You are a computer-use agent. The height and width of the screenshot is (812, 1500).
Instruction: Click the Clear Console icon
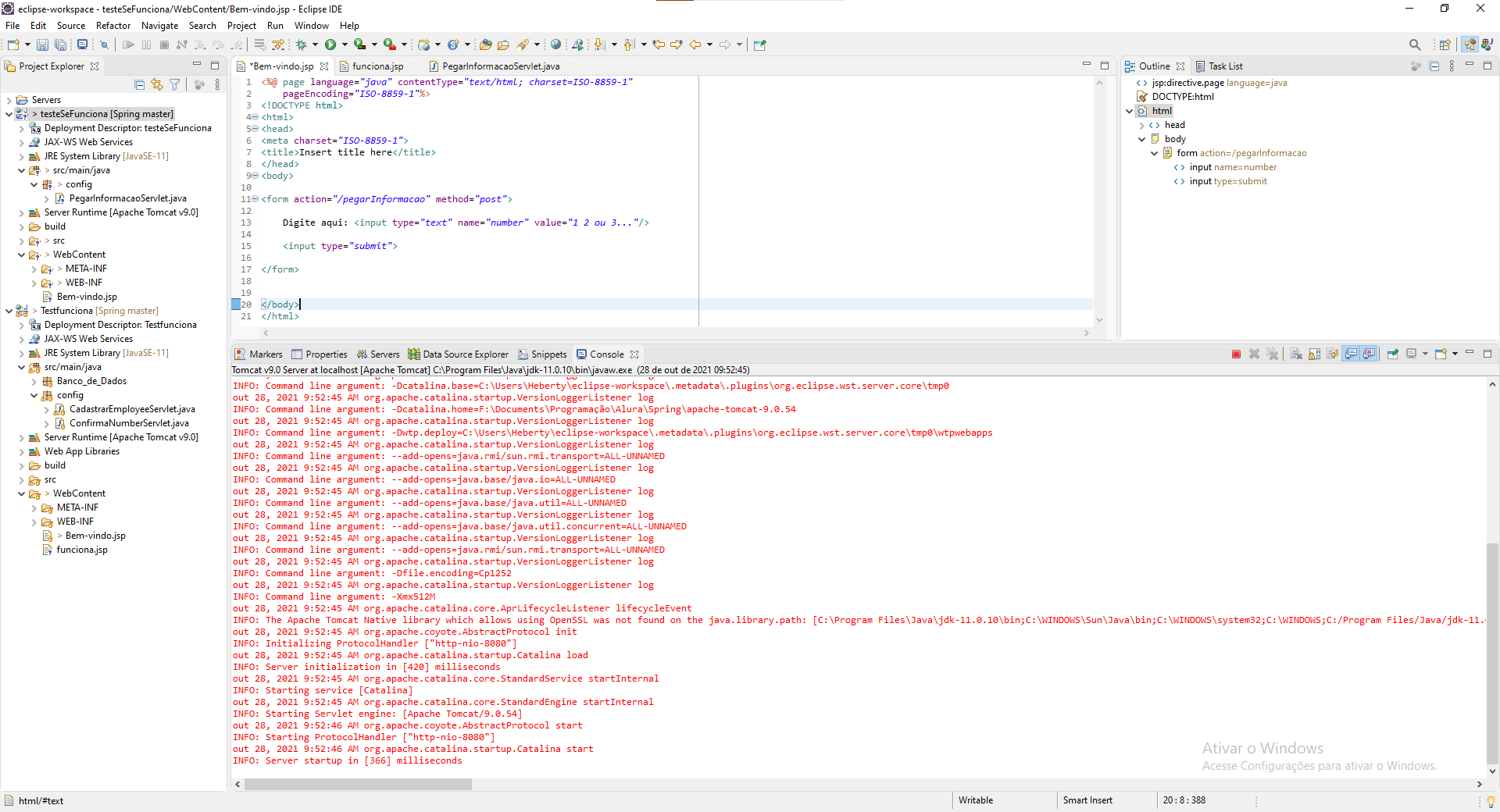tap(1296, 354)
